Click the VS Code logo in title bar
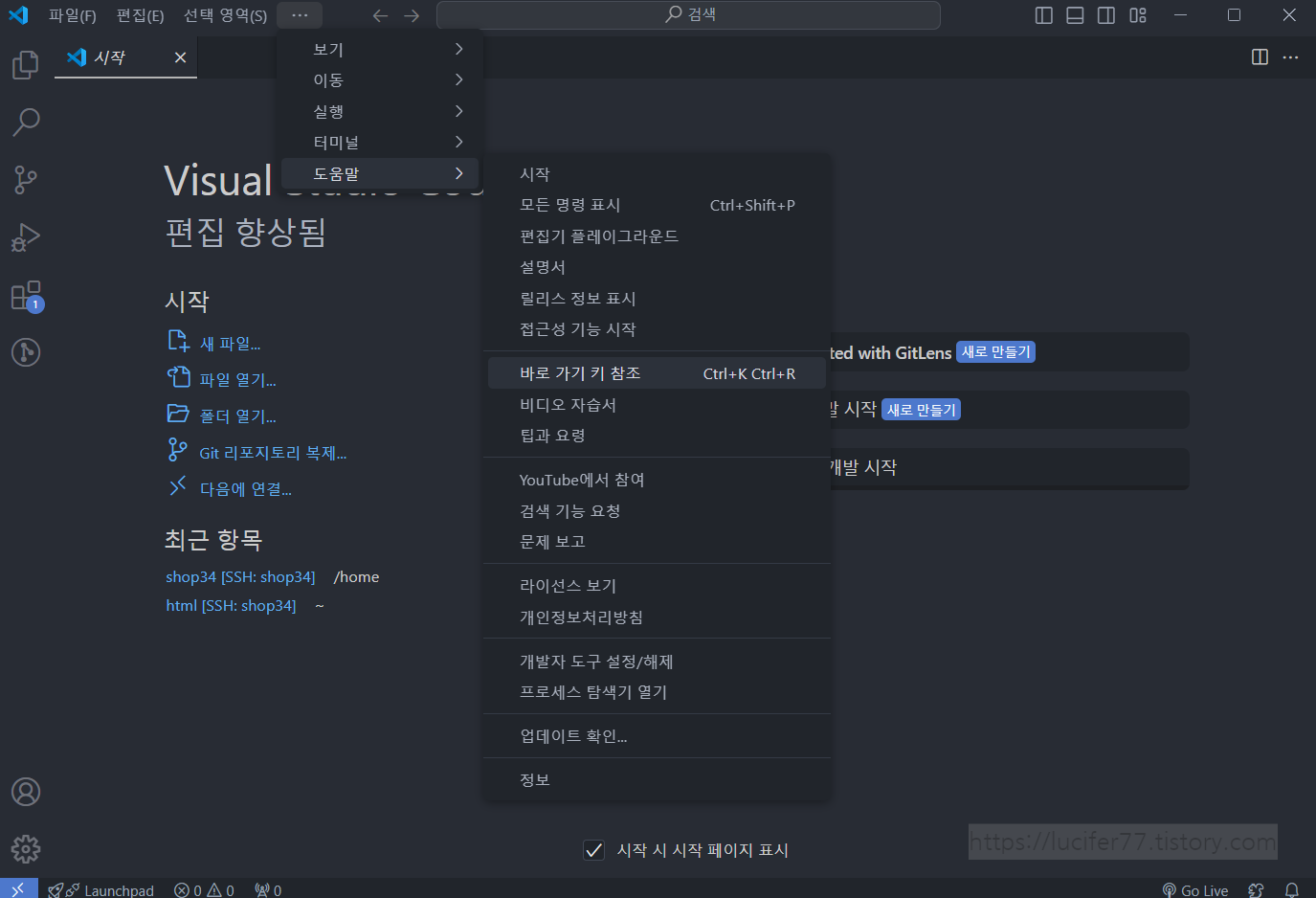The height and width of the screenshot is (898, 1316). tap(18, 15)
